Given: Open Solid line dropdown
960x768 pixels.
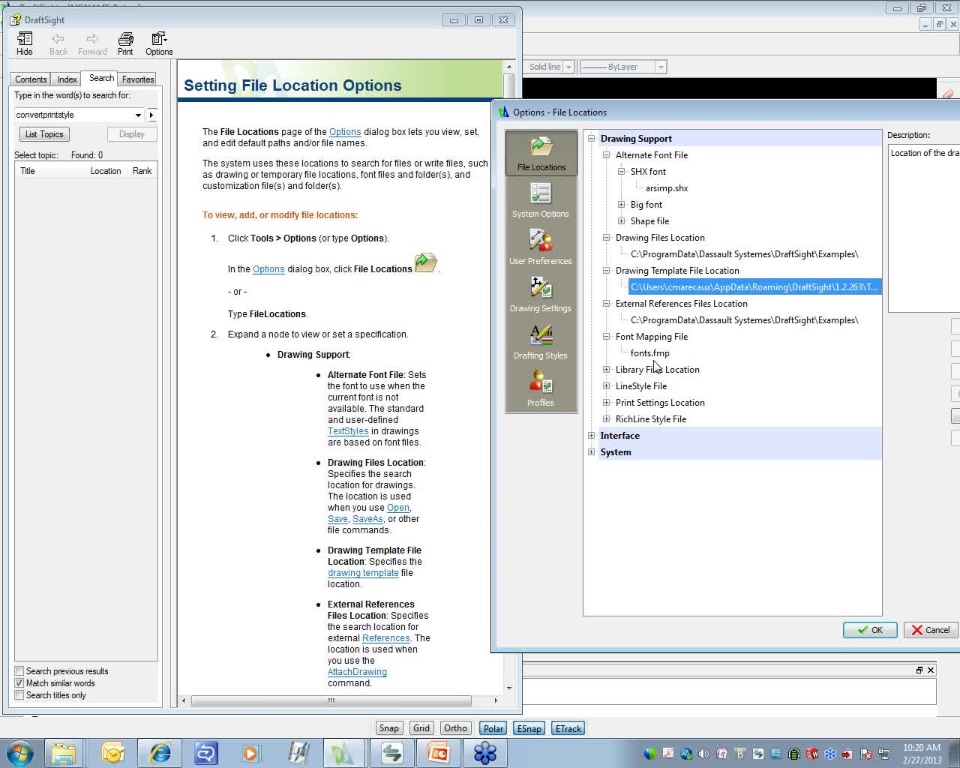Looking at the screenshot, I should [569, 67].
